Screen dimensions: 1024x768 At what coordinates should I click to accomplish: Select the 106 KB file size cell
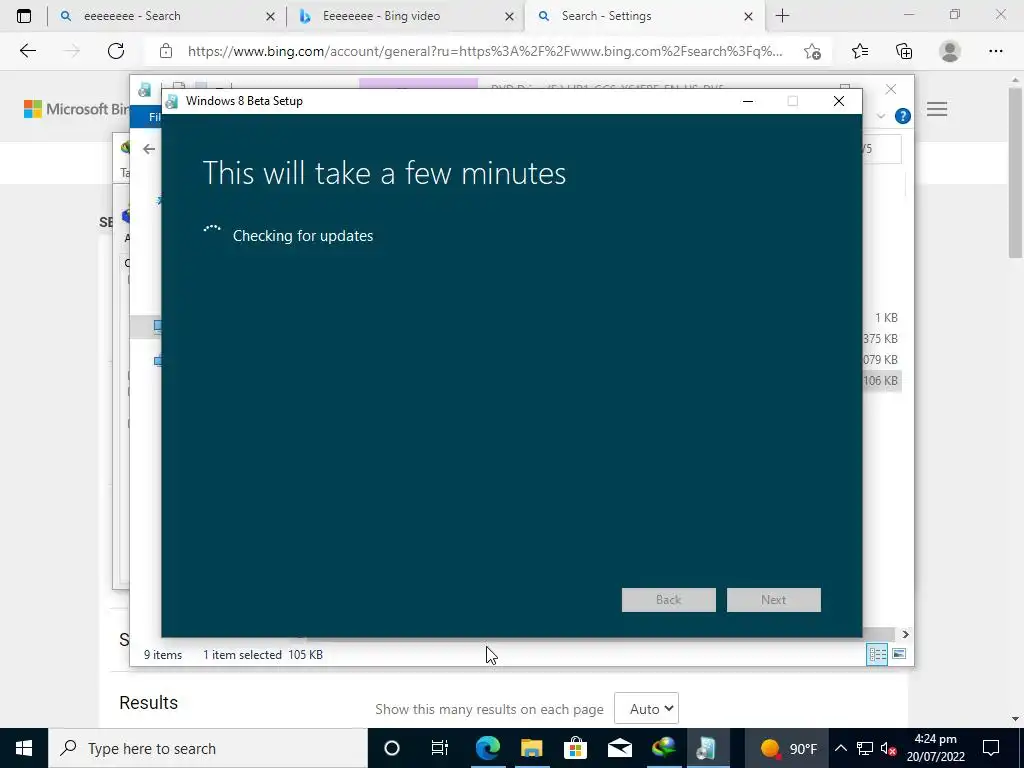tap(880, 380)
